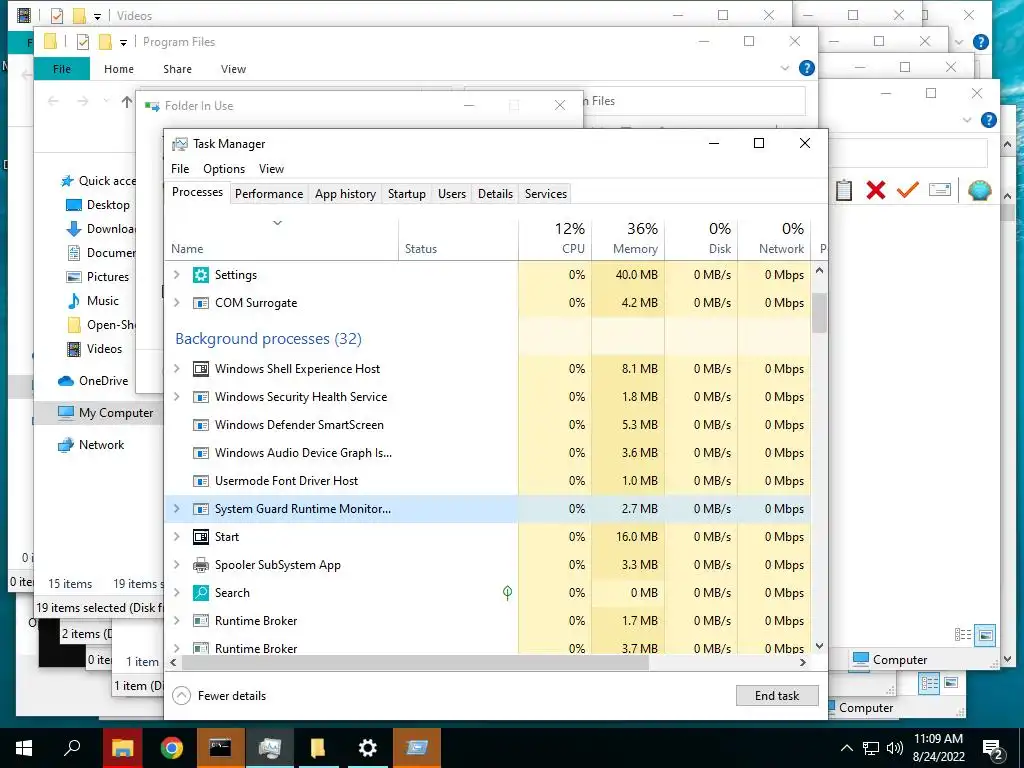Click the COM Surrogate process icon
Viewport: 1024px width, 768px height.
(x=200, y=303)
